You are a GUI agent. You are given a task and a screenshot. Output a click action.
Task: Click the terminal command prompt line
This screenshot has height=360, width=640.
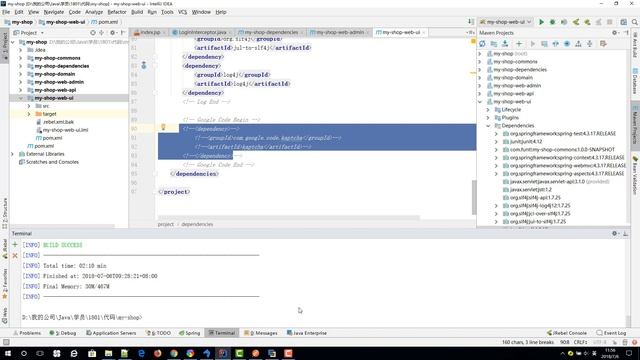[82, 317]
